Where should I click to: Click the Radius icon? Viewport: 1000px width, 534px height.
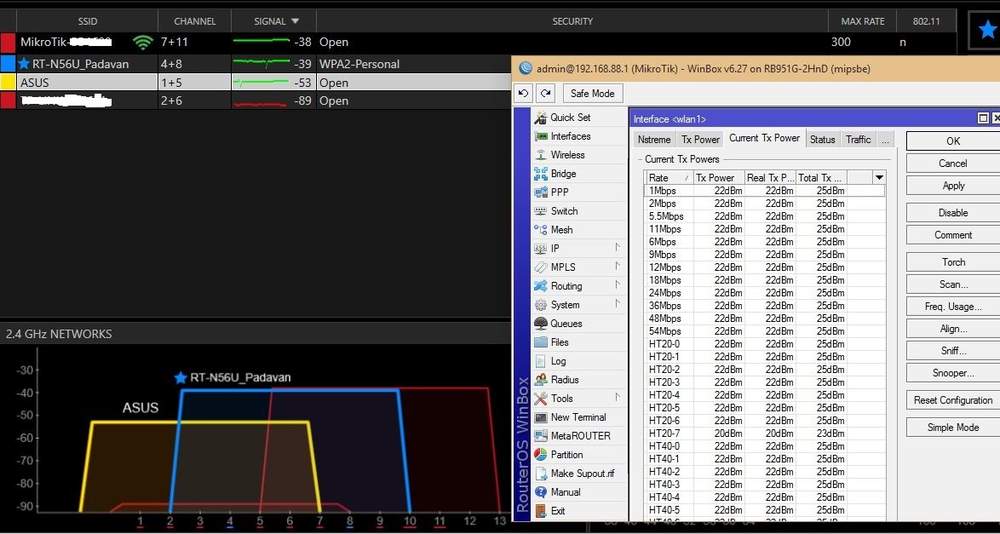click(x=541, y=380)
